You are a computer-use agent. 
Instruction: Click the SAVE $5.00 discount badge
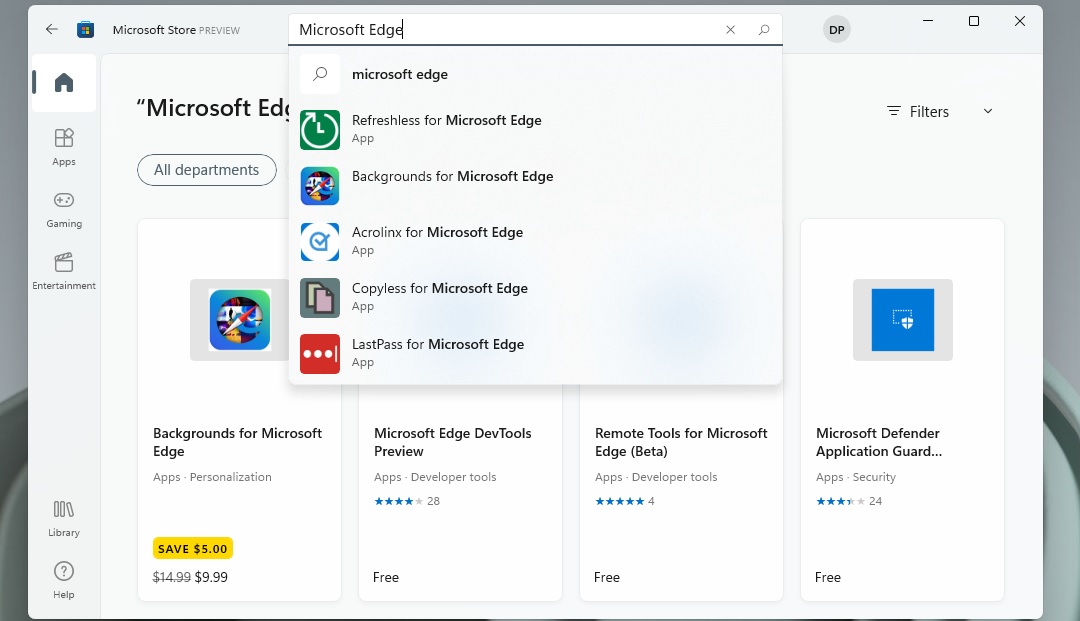pos(192,548)
